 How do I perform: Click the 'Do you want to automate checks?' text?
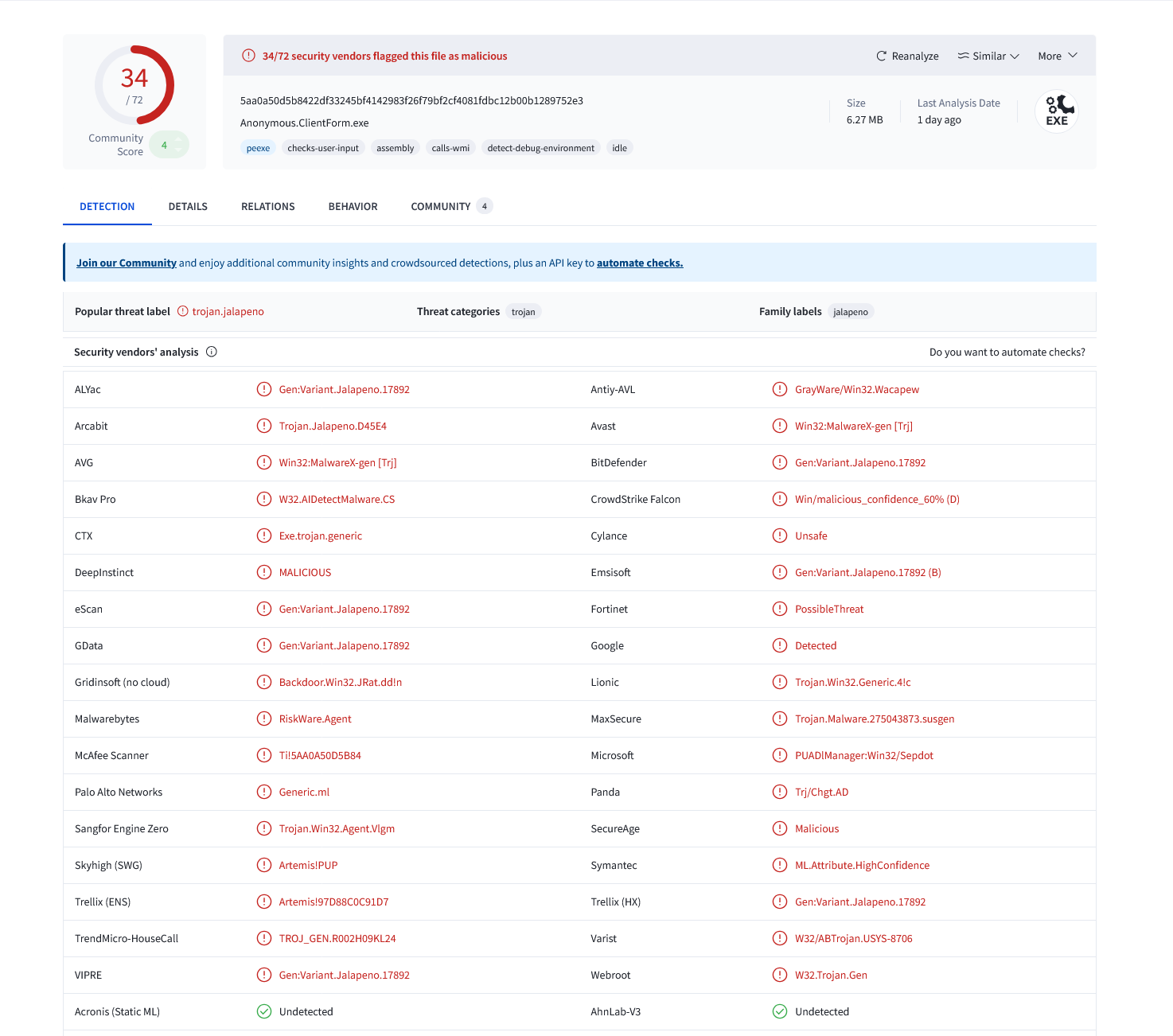click(1007, 352)
